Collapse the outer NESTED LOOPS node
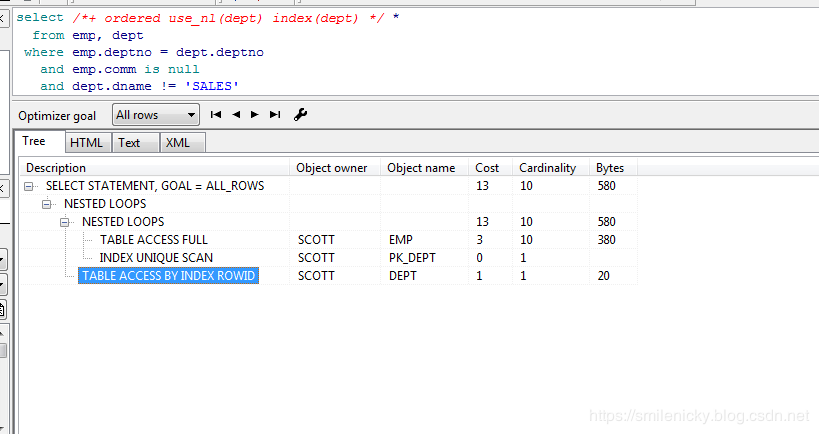 click(x=46, y=204)
